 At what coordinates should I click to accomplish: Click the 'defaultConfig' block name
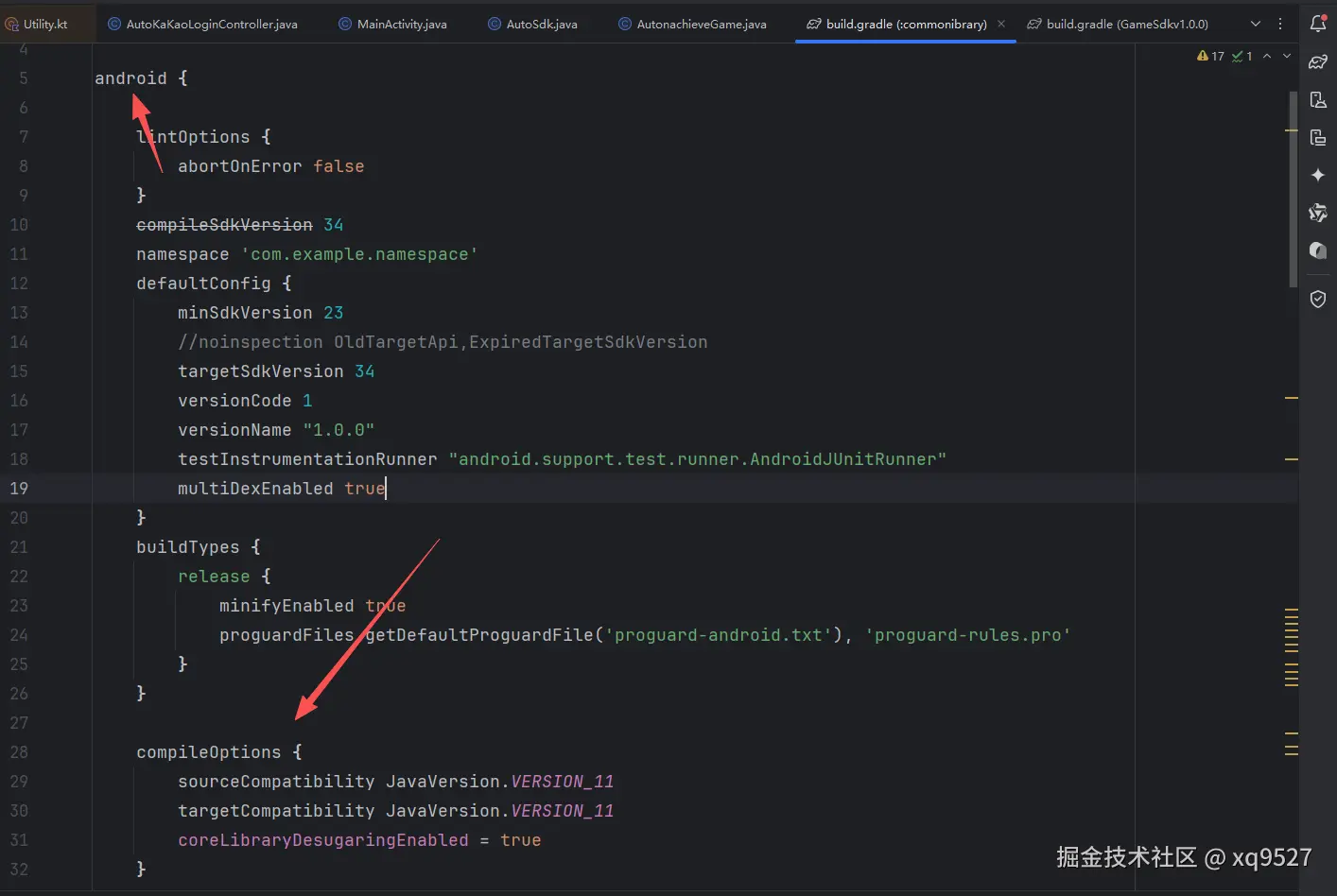[x=203, y=284]
